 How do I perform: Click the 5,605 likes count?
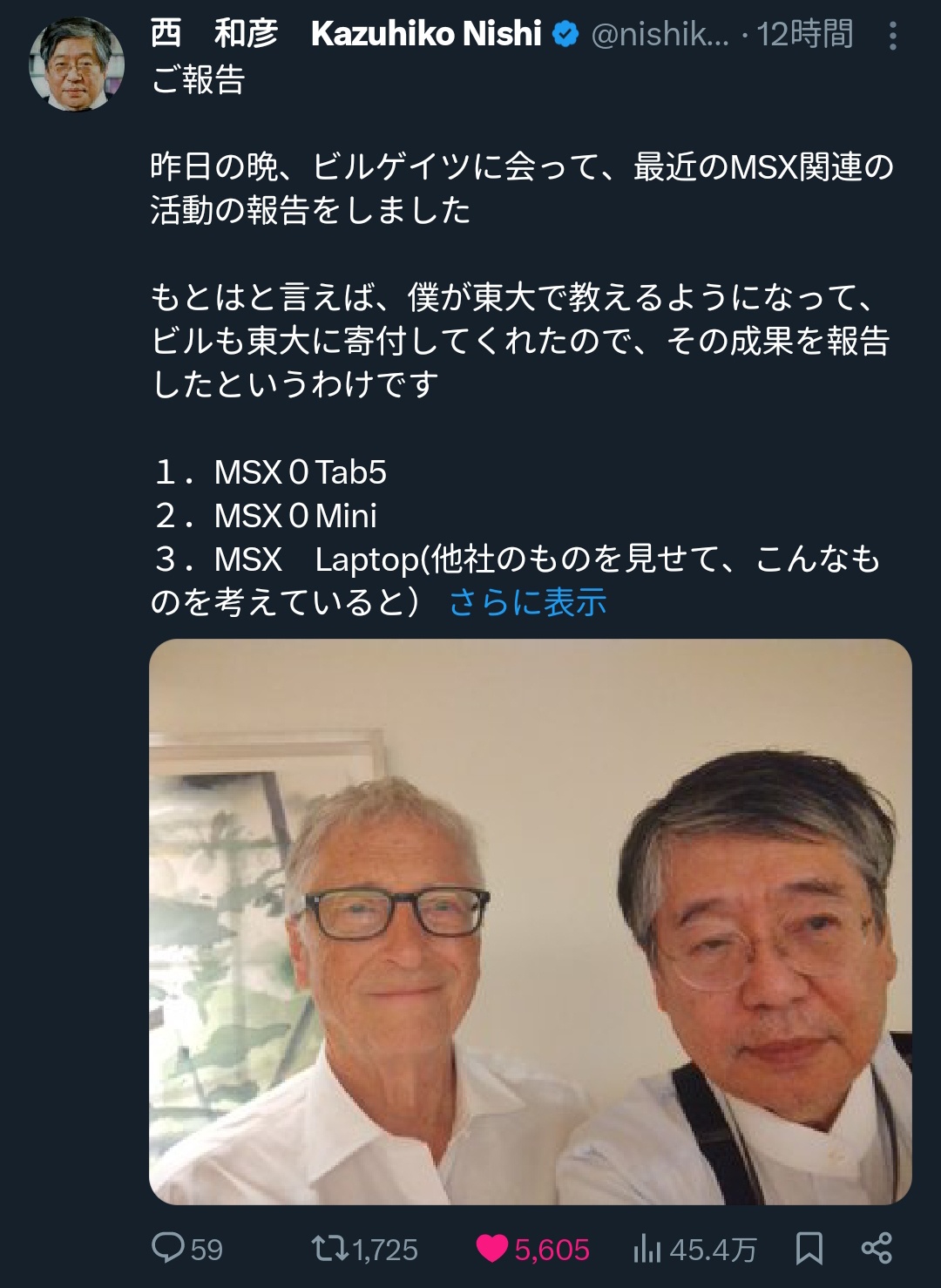(552, 1250)
